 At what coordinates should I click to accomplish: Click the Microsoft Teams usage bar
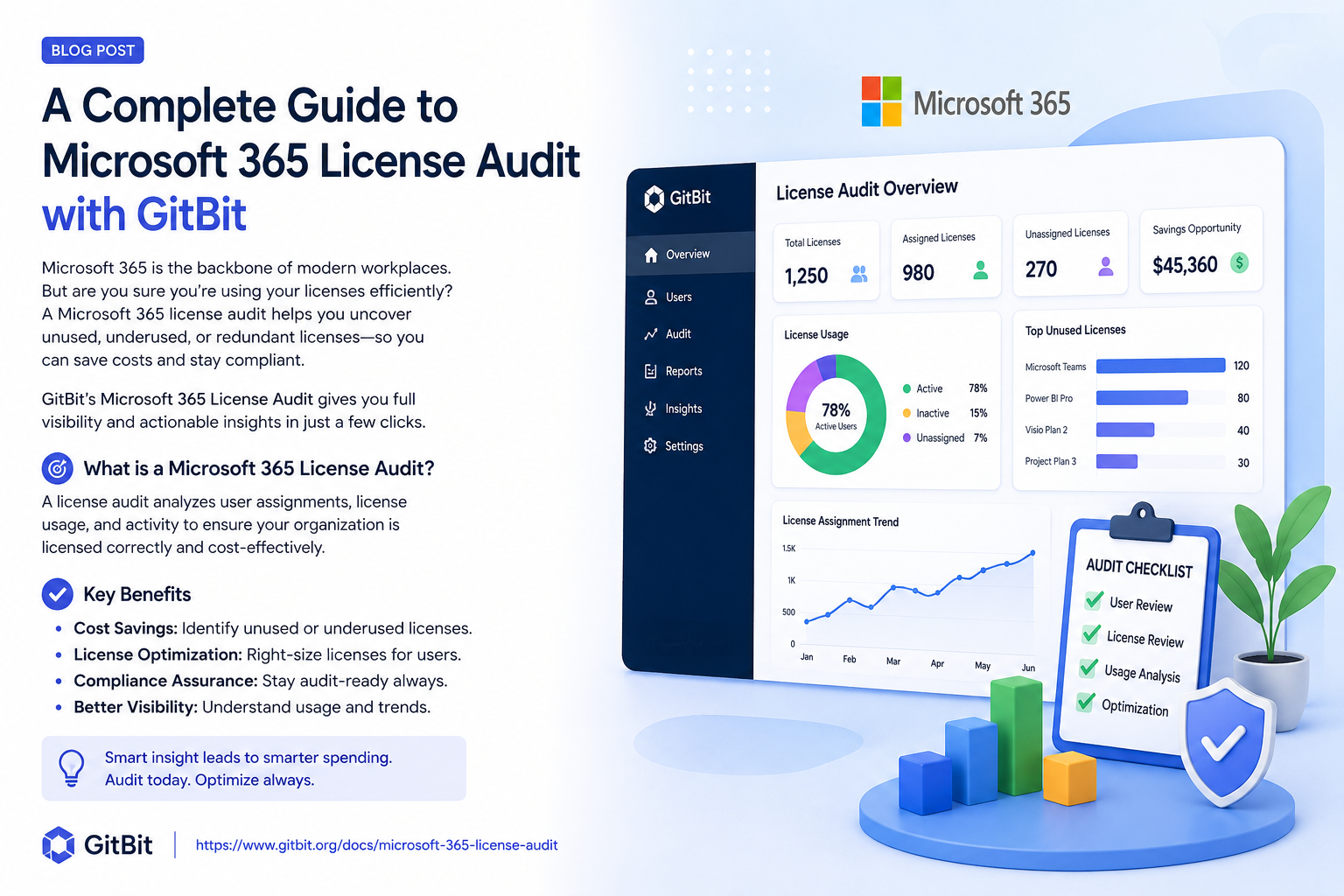[x=1160, y=366]
